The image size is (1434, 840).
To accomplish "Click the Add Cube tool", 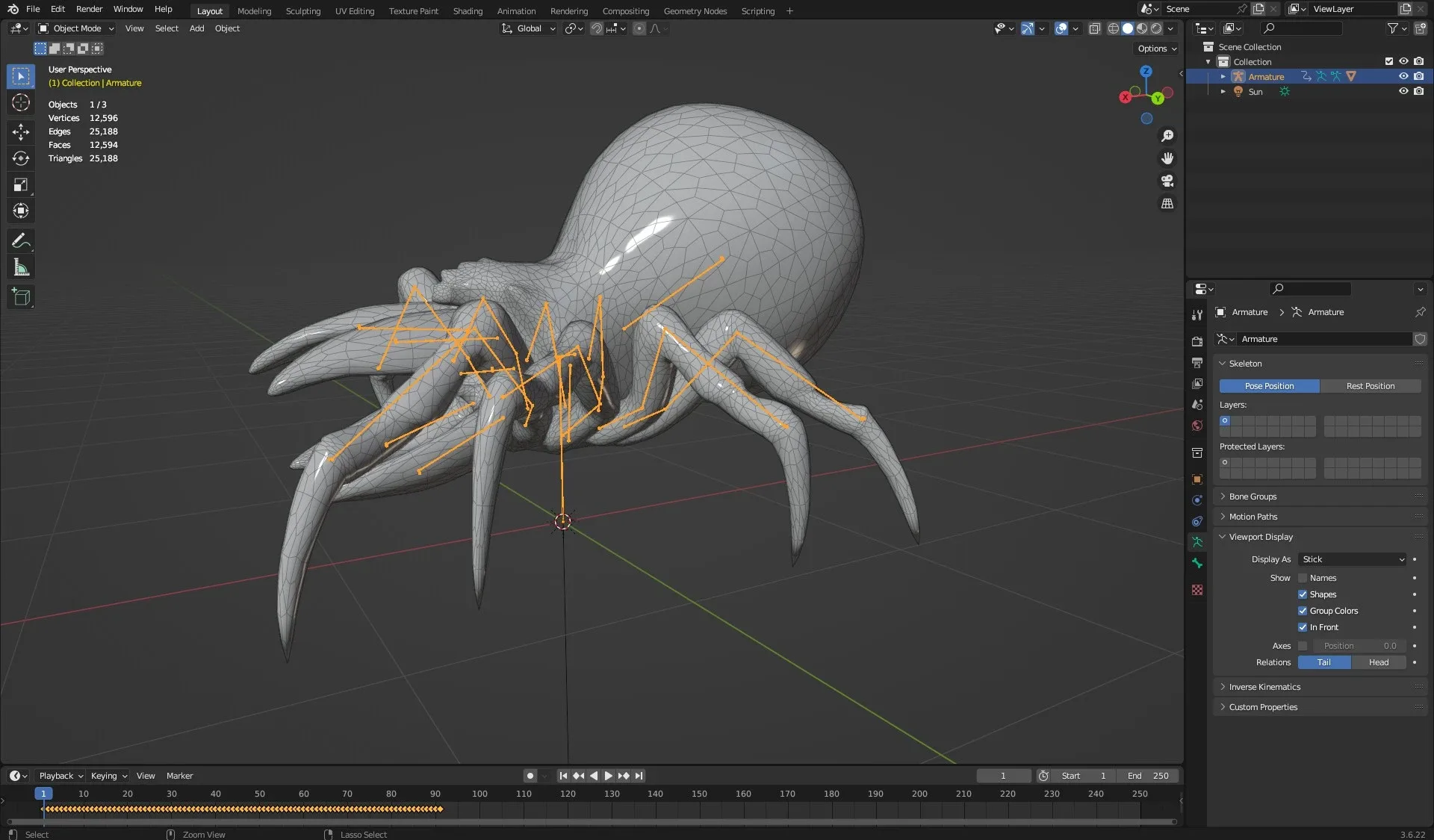I will [x=21, y=297].
